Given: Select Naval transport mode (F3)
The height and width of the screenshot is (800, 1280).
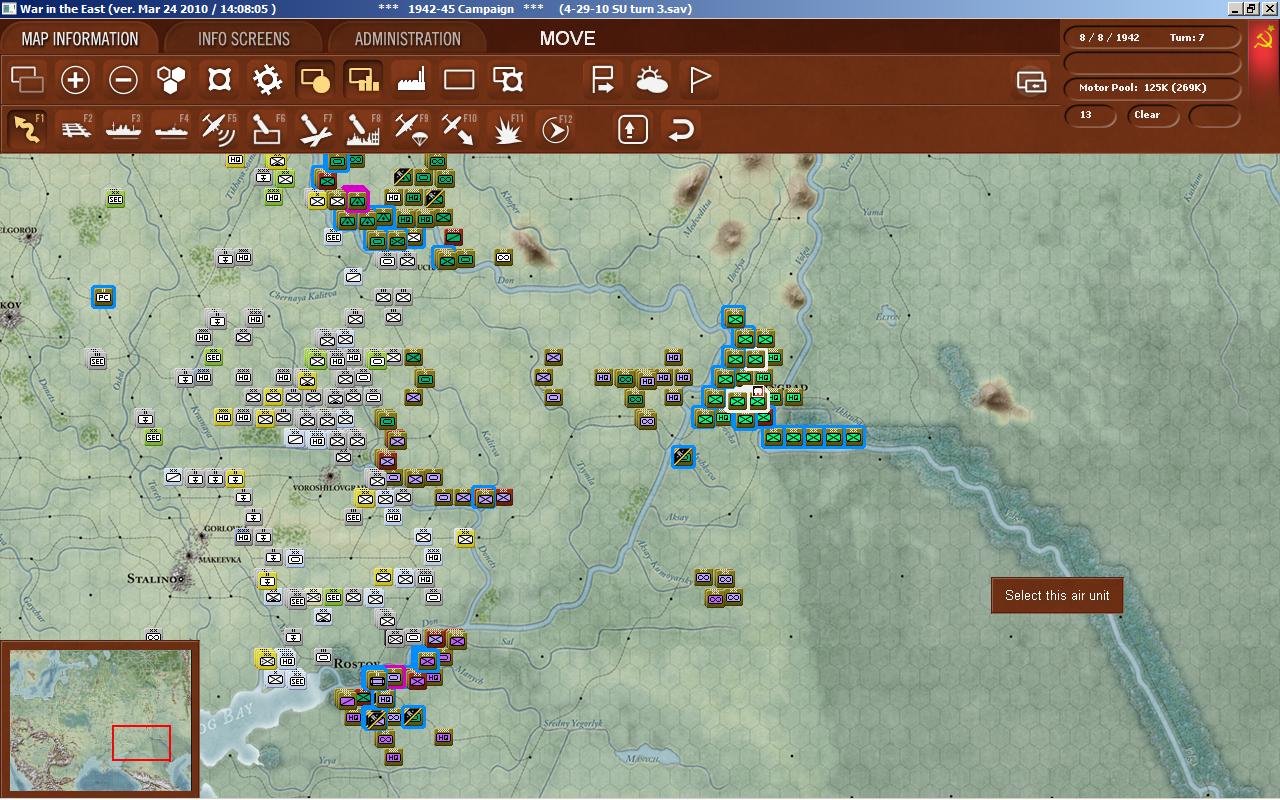Looking at the screenshot, I should (x=123, y=129).
